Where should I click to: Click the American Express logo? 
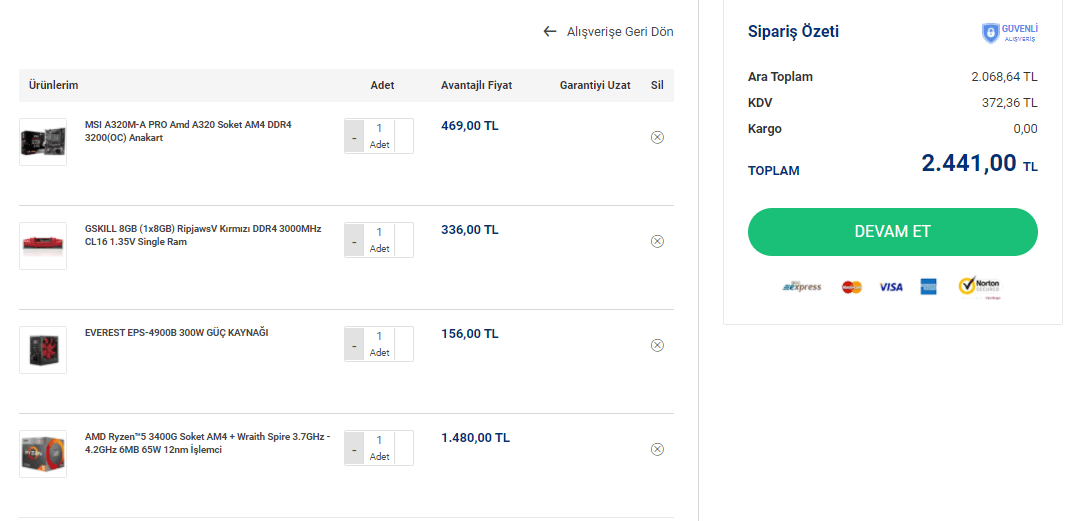(x=928, y=287)
